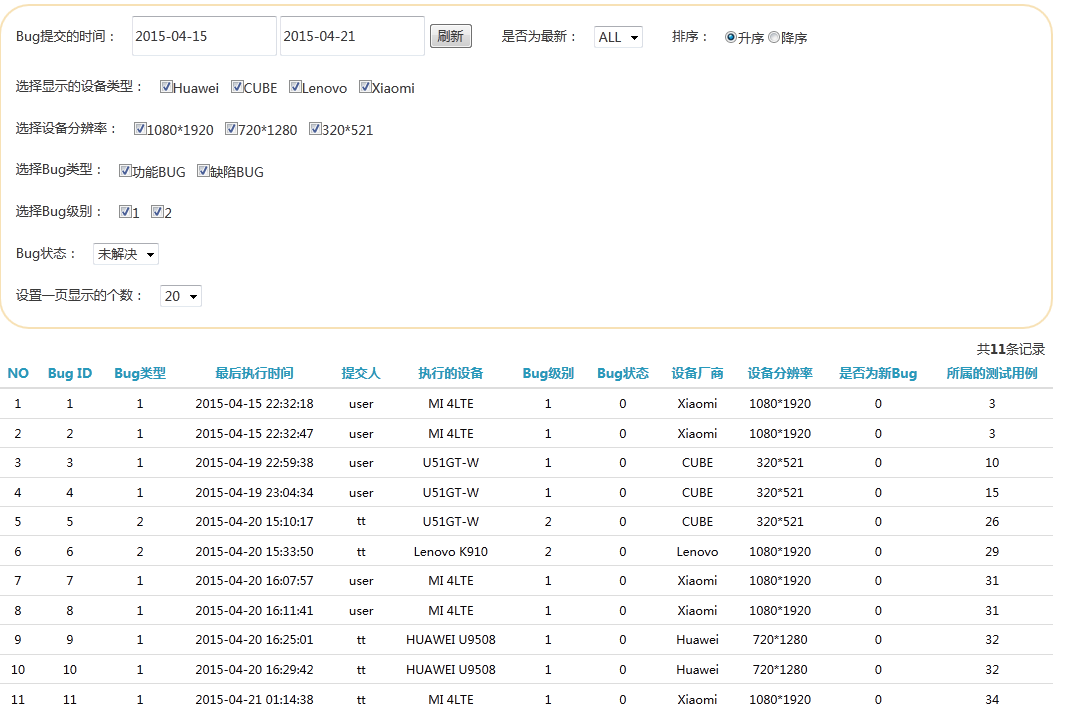Image resolution: width=1068 pixels, height=727 pixels.
Task: Select timestamp 2015-04-15 22:32:18
Action: (254, 404)
